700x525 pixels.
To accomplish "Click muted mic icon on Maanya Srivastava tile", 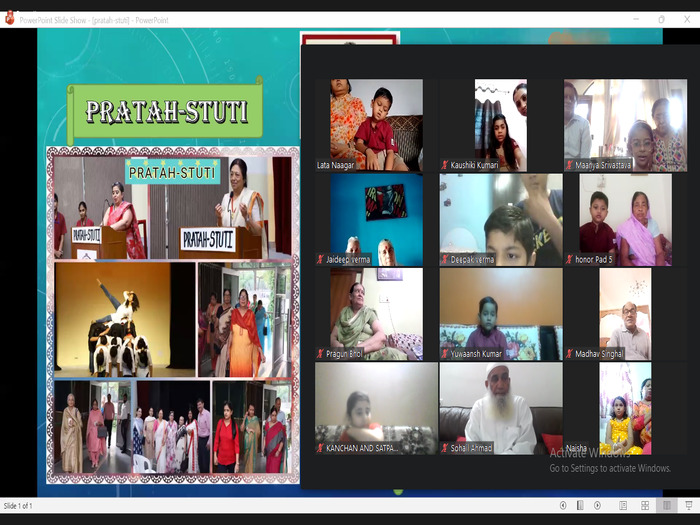I will click(x=569, y=165).
